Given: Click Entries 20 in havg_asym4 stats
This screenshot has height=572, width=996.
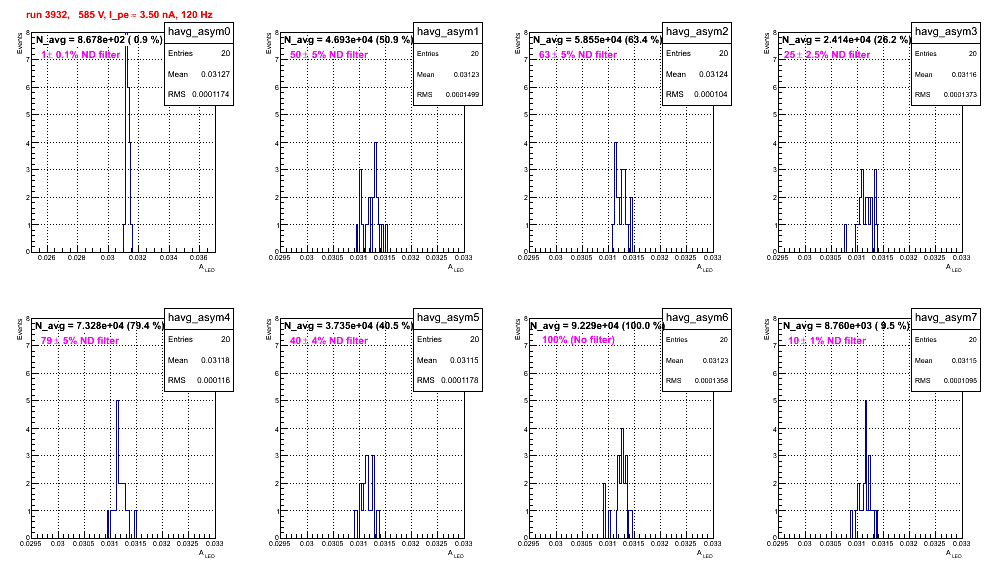Looking at the screenshot, I should [199, 339].
